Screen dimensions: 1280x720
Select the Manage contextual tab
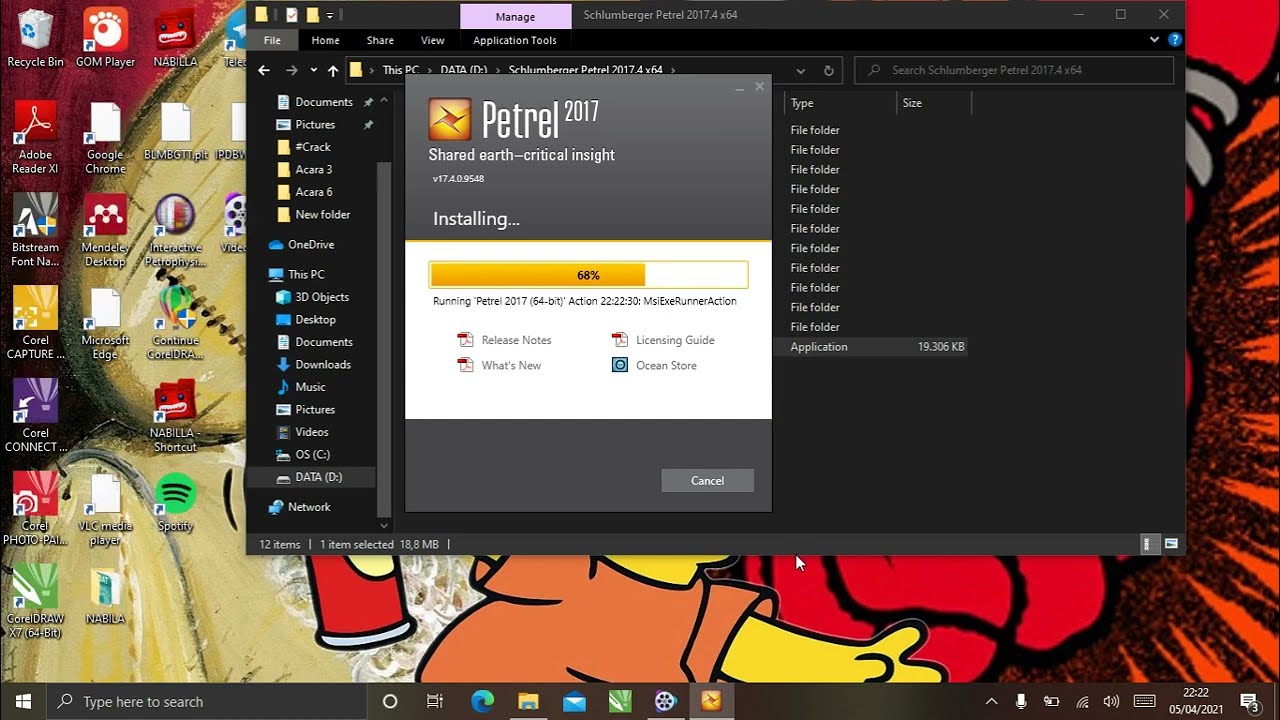coord(515,16)
